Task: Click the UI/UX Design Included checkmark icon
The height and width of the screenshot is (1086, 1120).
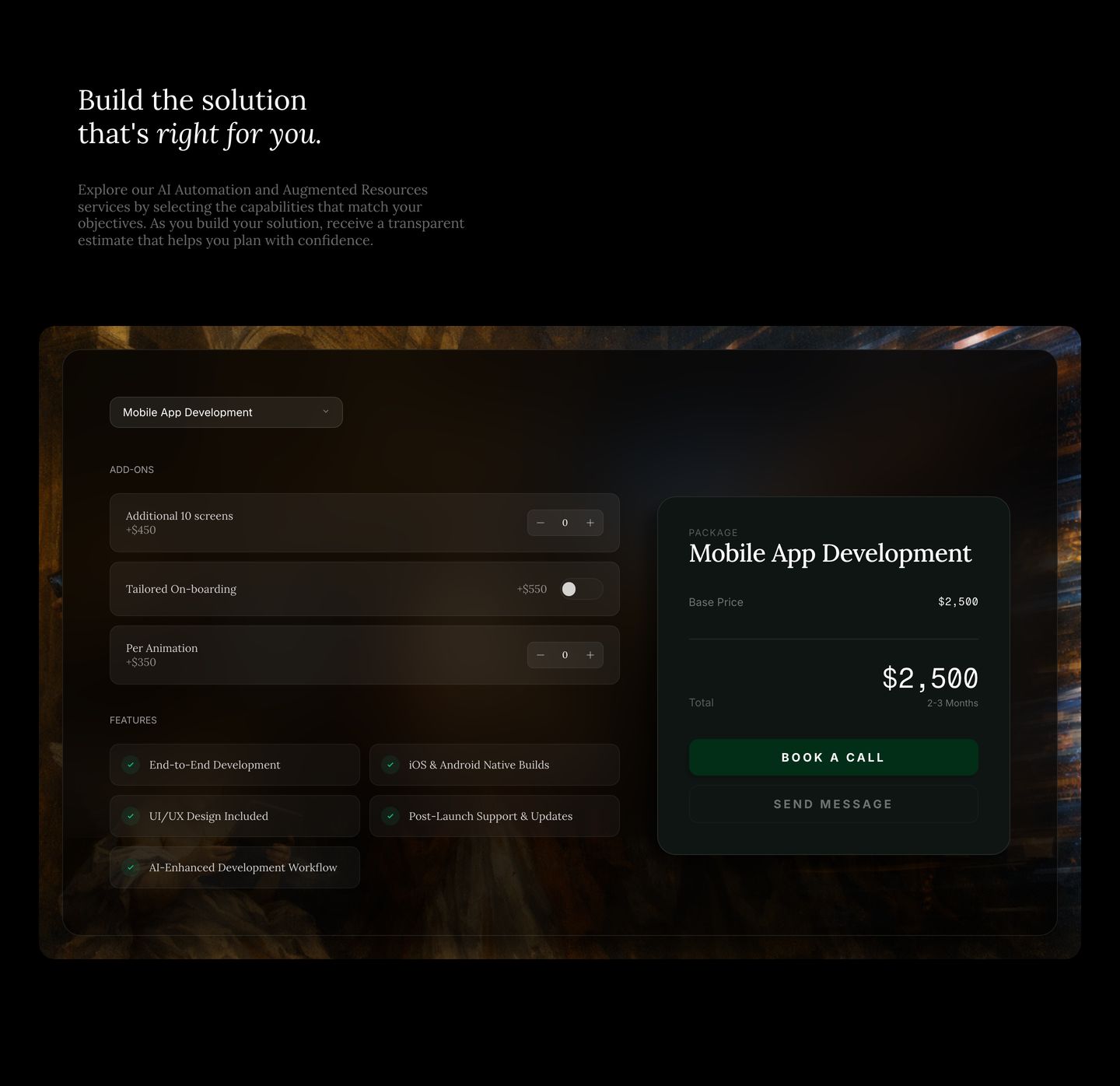Action: pos(131,816)
